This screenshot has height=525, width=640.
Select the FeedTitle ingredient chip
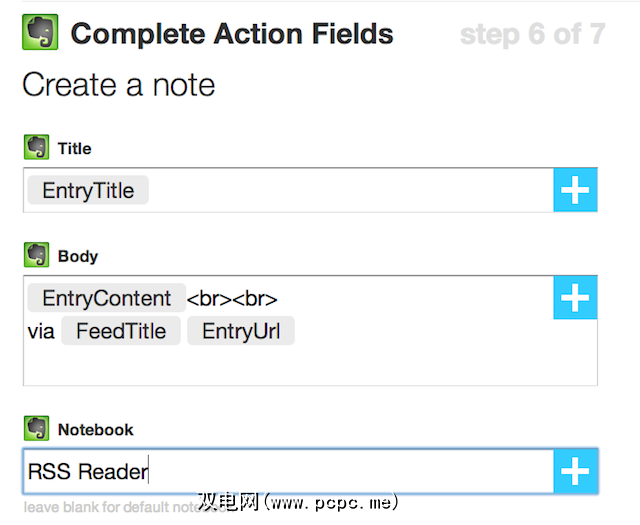click(x=121, y=331)
